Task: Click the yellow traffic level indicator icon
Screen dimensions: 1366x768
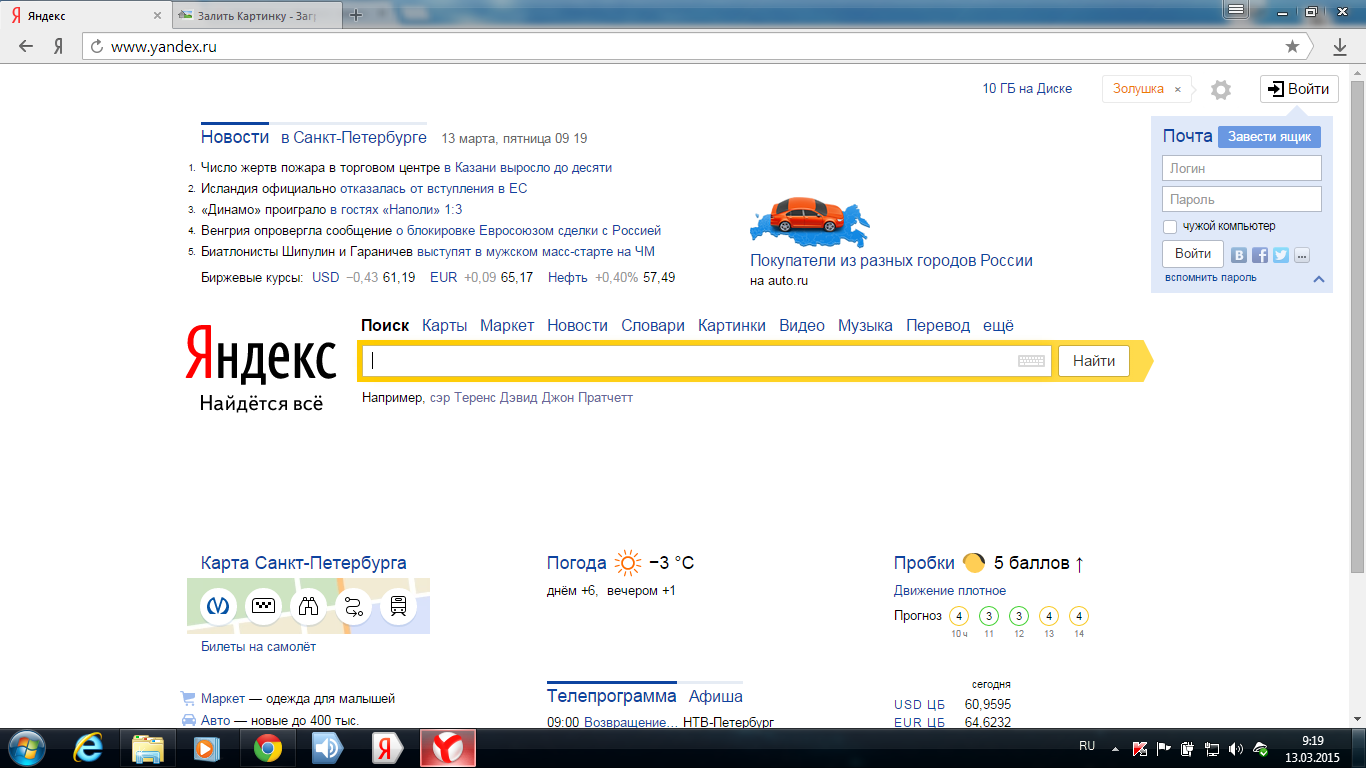Action: pyautogui.click(x=973, y=563)
